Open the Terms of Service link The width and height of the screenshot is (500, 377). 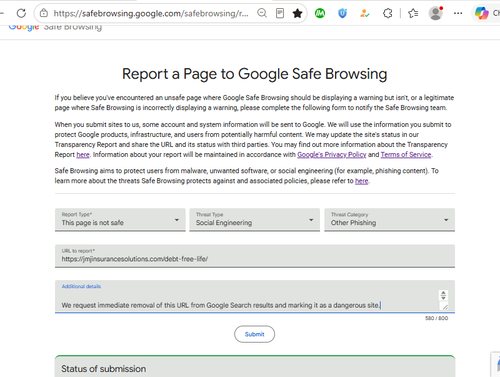coord(406,155)
